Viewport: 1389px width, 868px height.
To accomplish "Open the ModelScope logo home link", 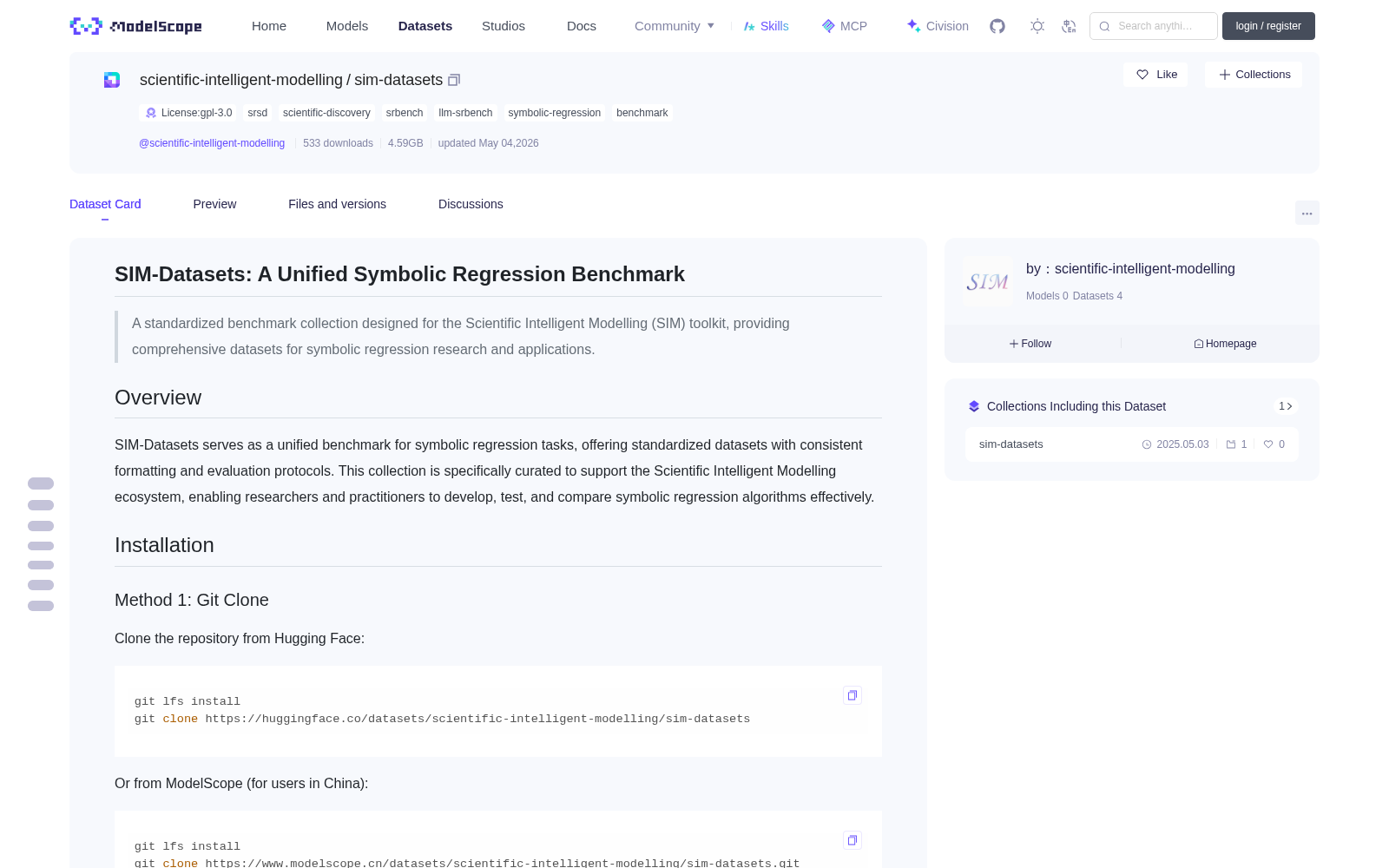I will (x=135, y=26).
